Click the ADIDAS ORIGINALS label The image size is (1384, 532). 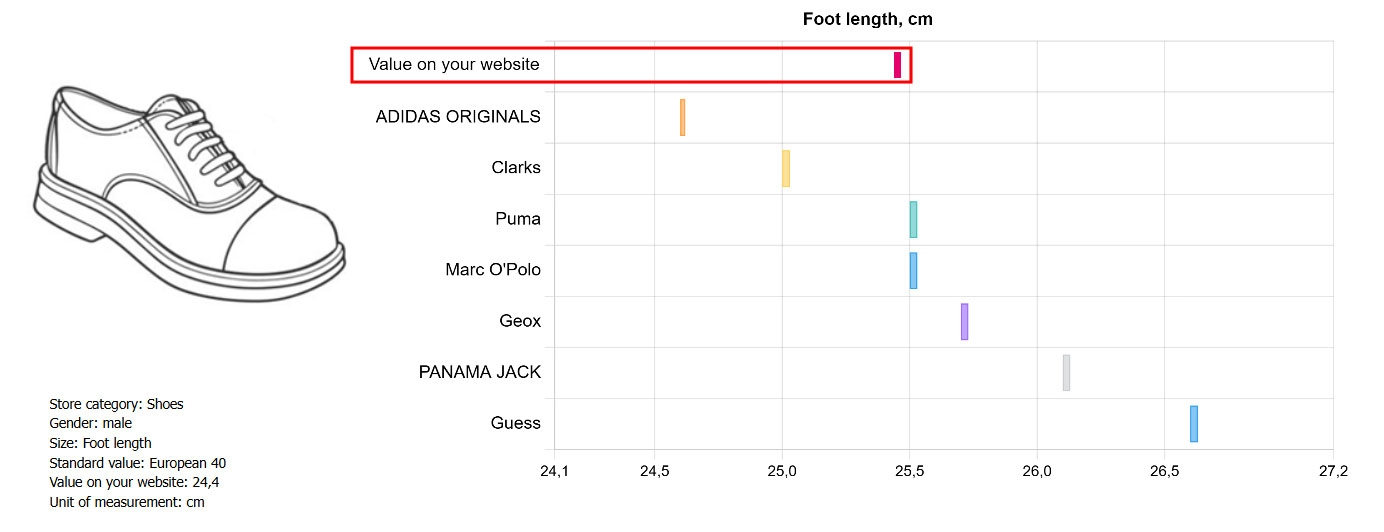point(458,117)
